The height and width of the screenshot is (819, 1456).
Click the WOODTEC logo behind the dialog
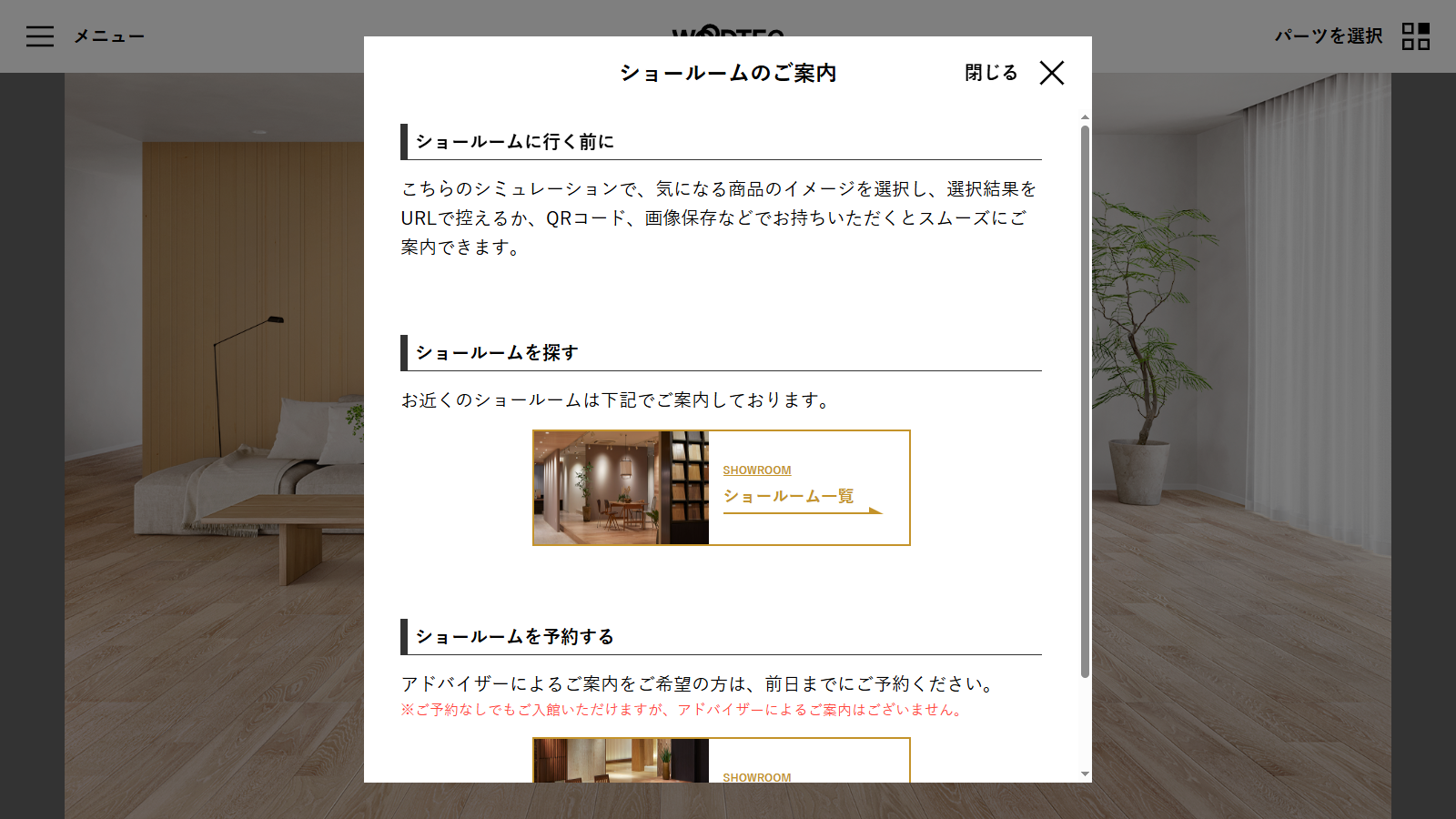click(x=728, y=30)
